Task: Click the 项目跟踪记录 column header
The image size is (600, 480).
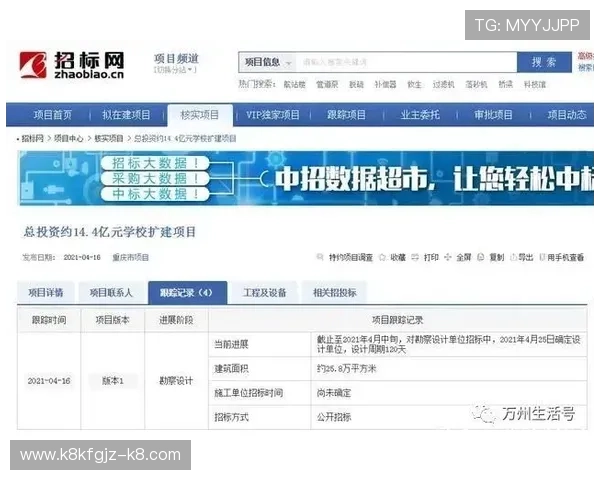Action: [x=398, y=320]
